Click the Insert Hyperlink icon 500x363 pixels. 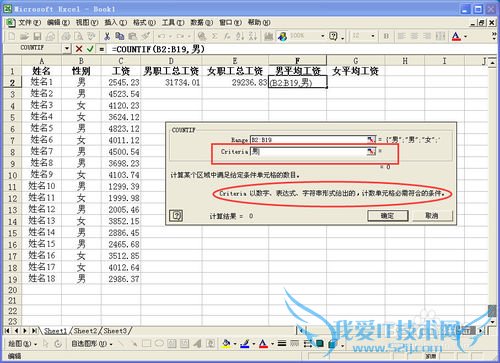(x=202, y=36)
